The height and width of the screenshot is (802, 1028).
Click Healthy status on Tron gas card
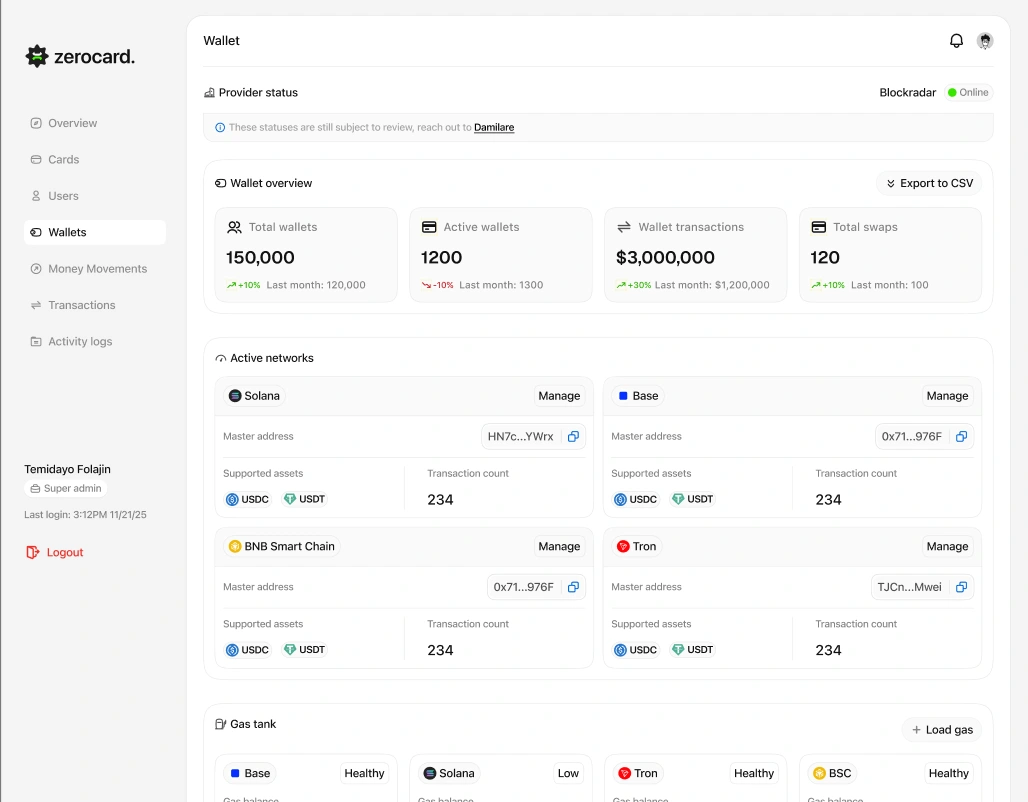pyautogui.click(x=753, y=774)
